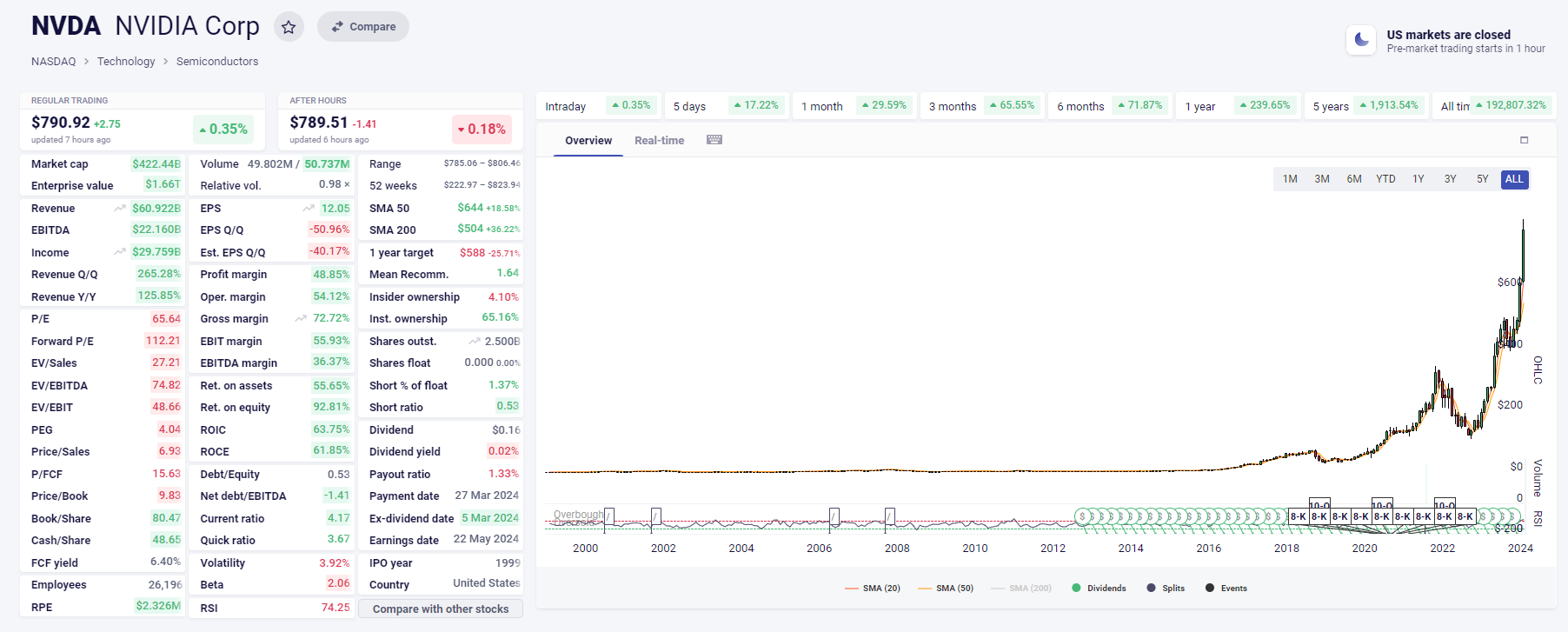Select the 5Y chart range

(1483, 179)
